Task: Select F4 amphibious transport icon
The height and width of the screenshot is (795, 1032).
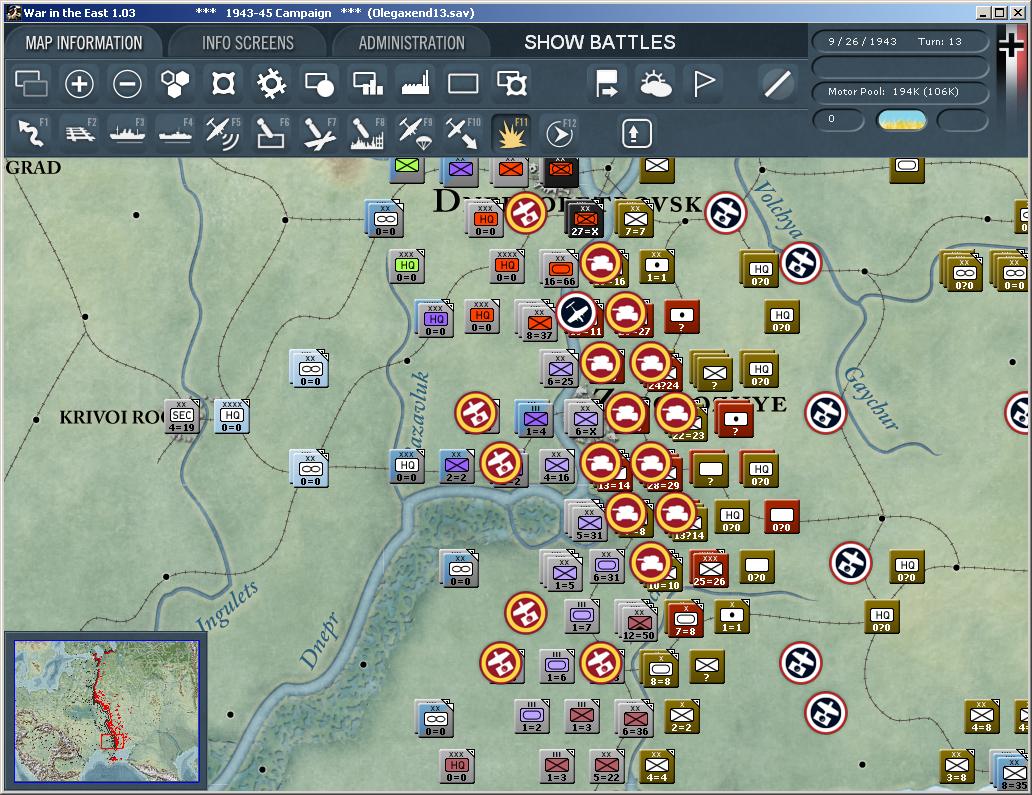Action: (176, 132)
